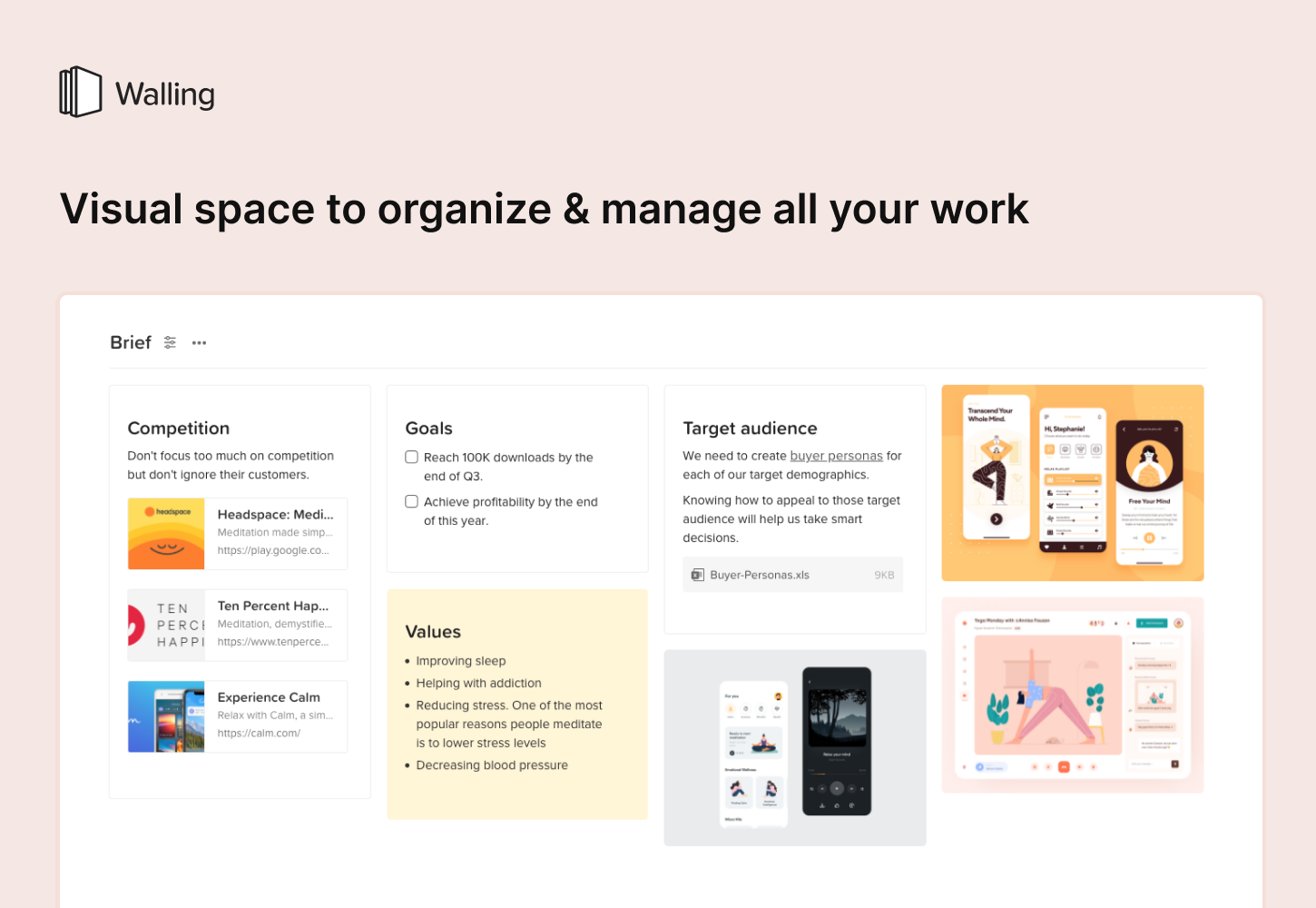Select the Target audience card heading
1316x908 pixels.
pos(750,429)
